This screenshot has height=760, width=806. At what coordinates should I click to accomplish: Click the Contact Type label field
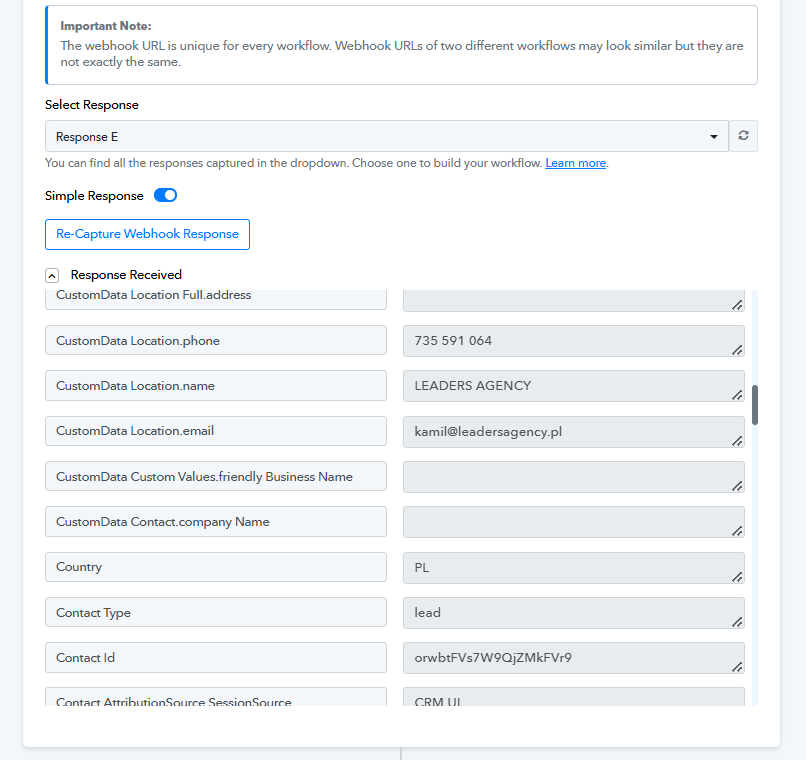(216, 612)
